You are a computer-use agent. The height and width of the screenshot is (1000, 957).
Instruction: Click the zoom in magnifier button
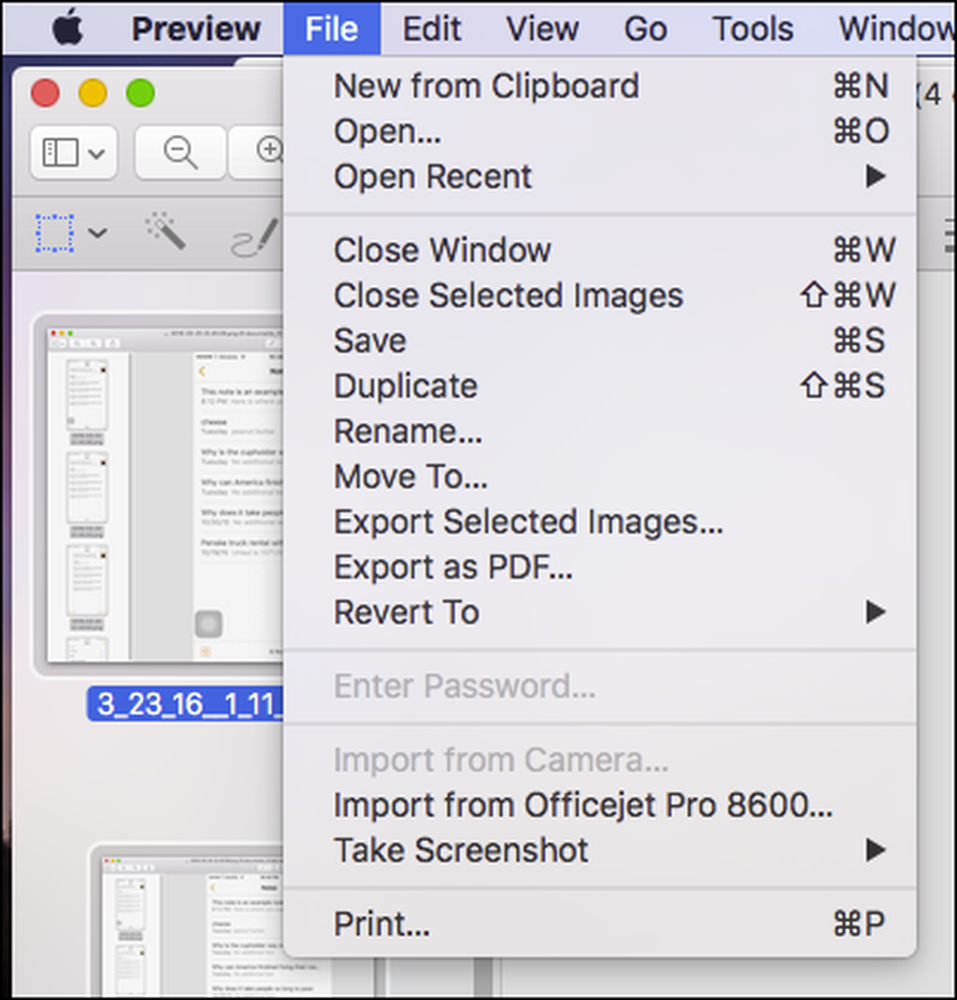pyautogui.click(x=257, y=152)
